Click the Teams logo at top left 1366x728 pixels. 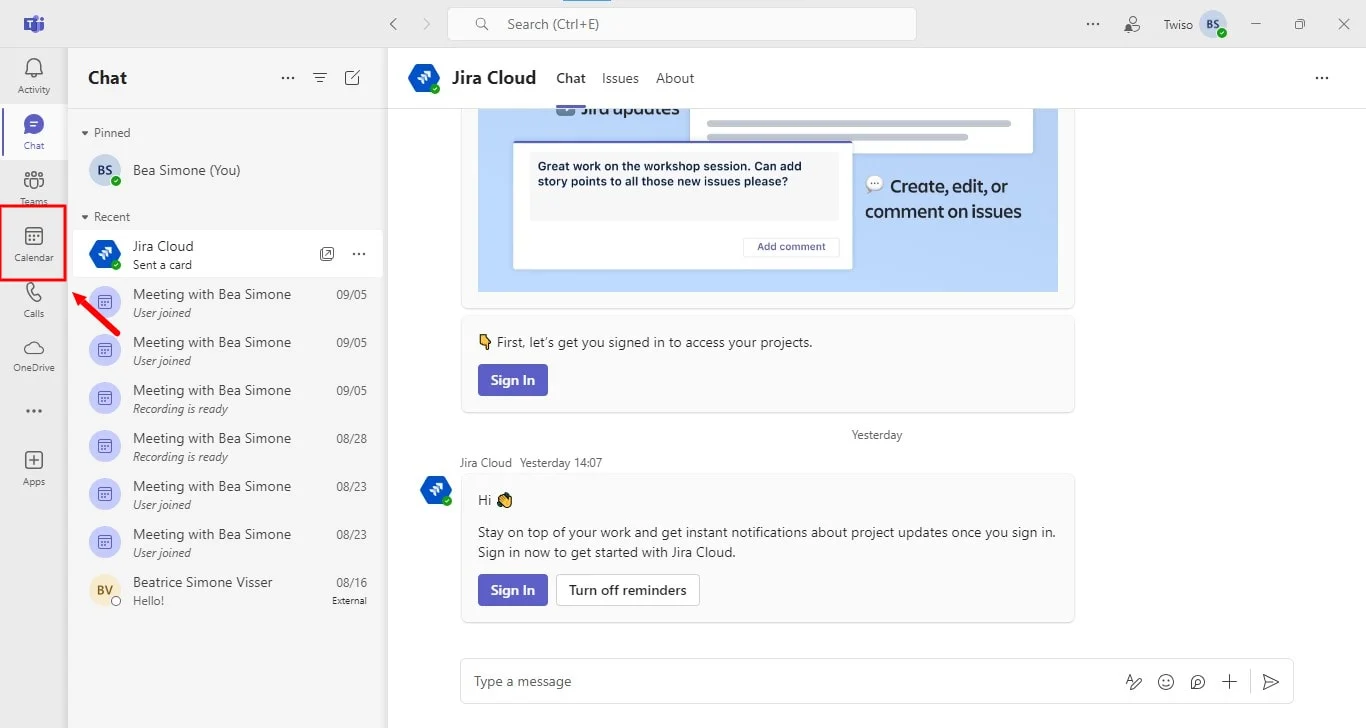(34, 24)
